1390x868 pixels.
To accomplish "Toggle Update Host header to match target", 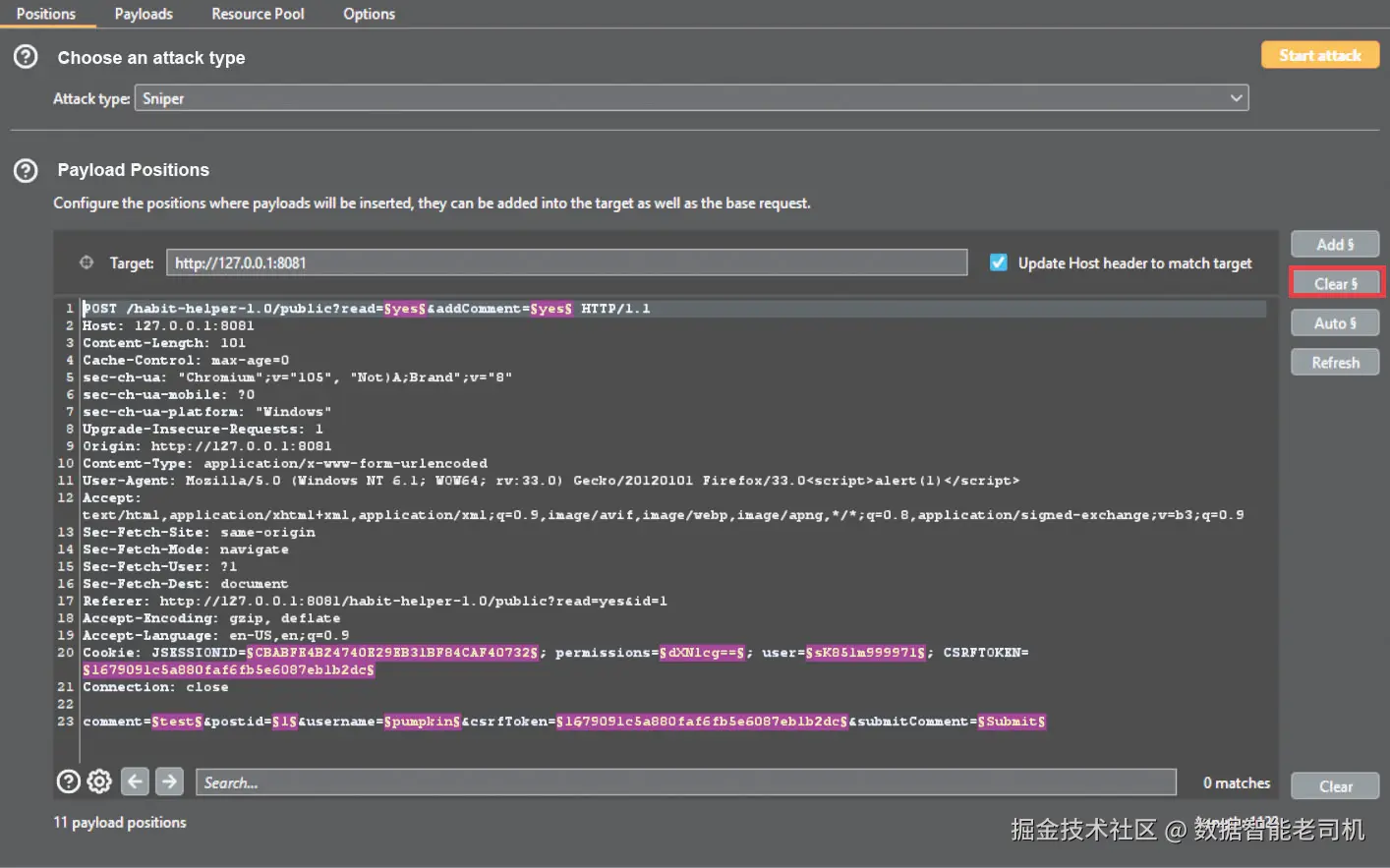I will (999, 262).
